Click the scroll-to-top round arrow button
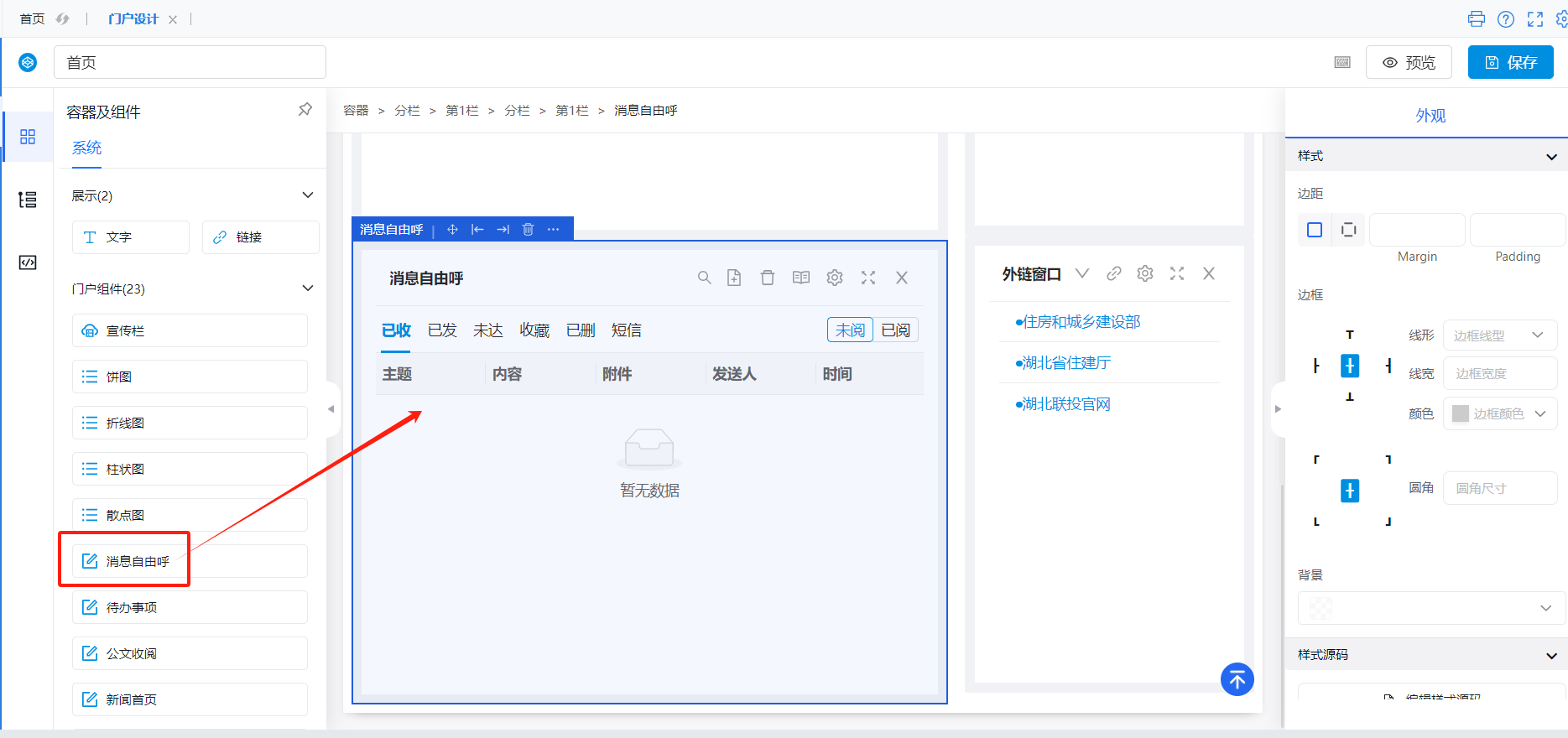The image size is (1568, 738). pyautogui.click(x=1237, y=679)
